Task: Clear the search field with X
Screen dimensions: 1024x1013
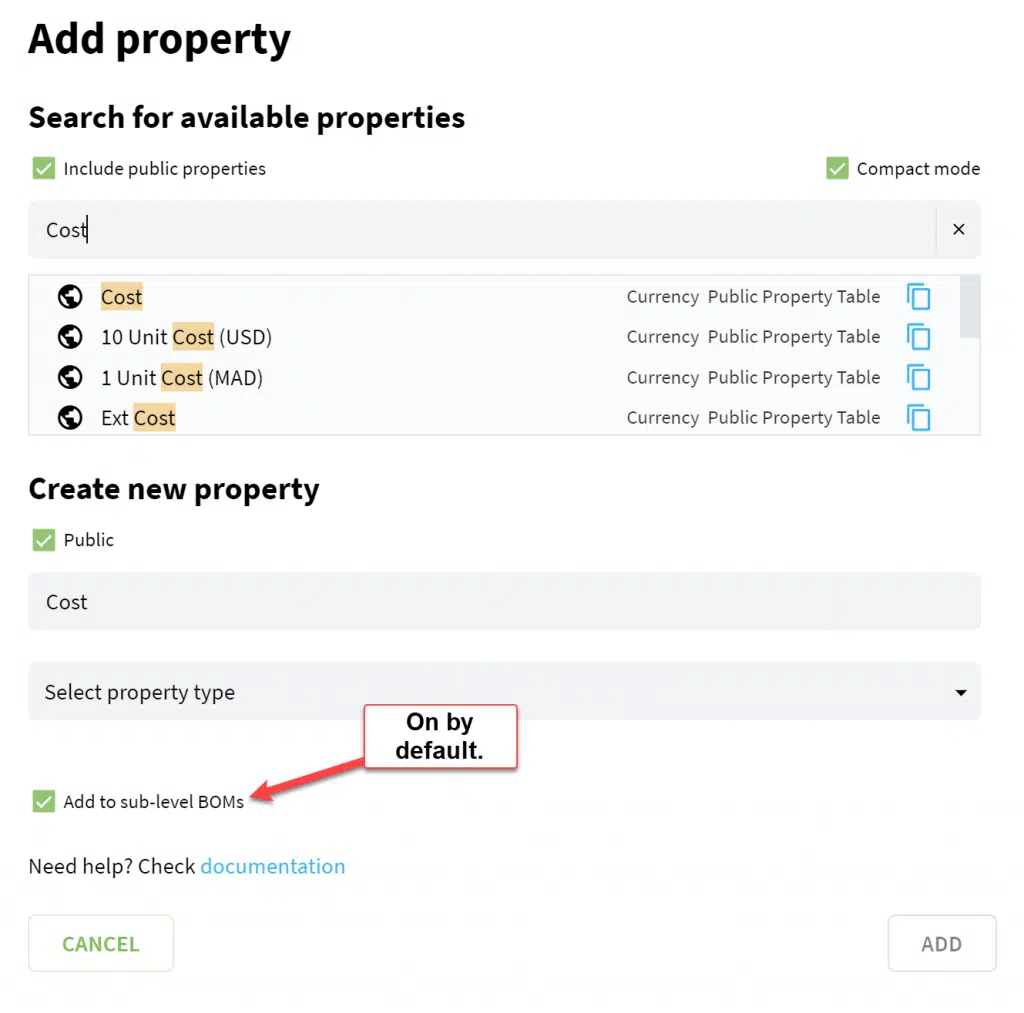Action: tap(958, 229)
